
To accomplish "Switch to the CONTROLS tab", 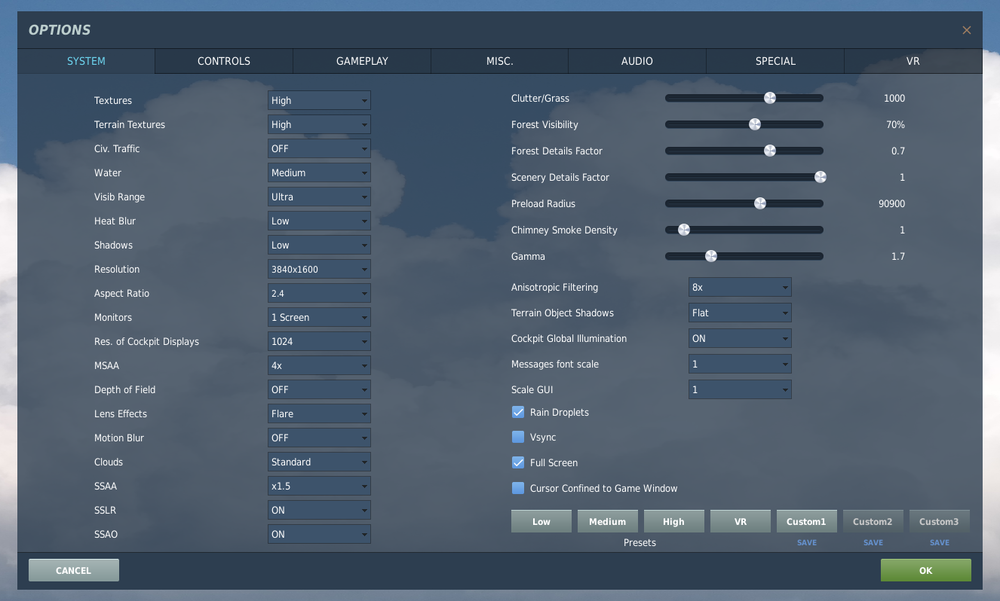I will (223, 60).
